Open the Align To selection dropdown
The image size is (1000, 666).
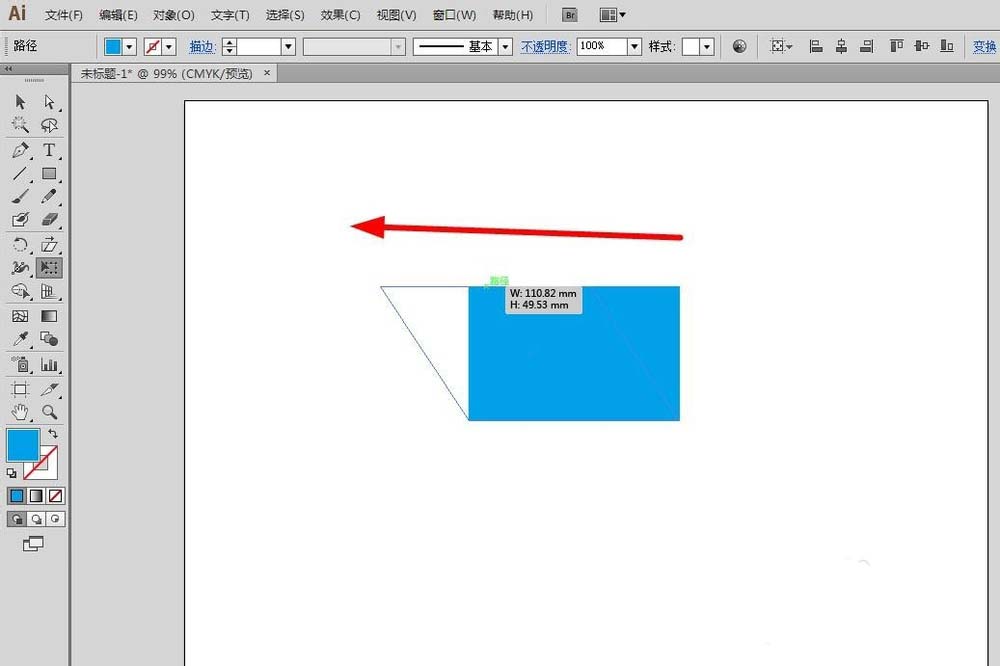781,47
